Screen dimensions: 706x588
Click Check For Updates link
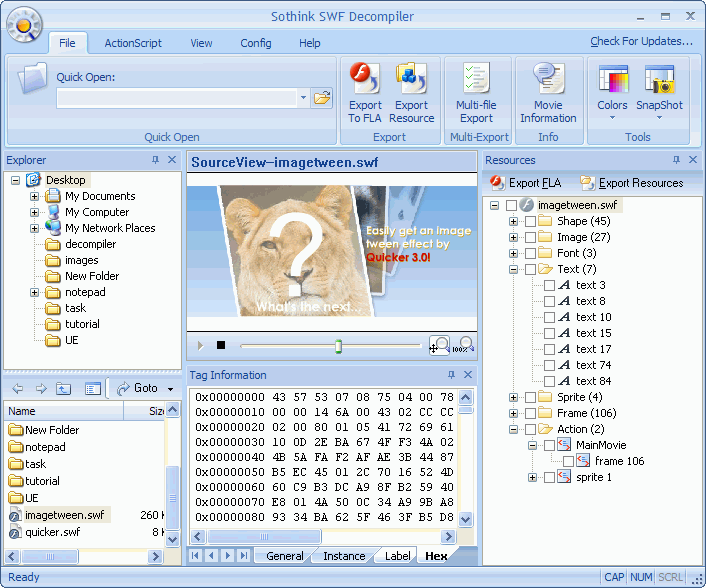point(642,41)
